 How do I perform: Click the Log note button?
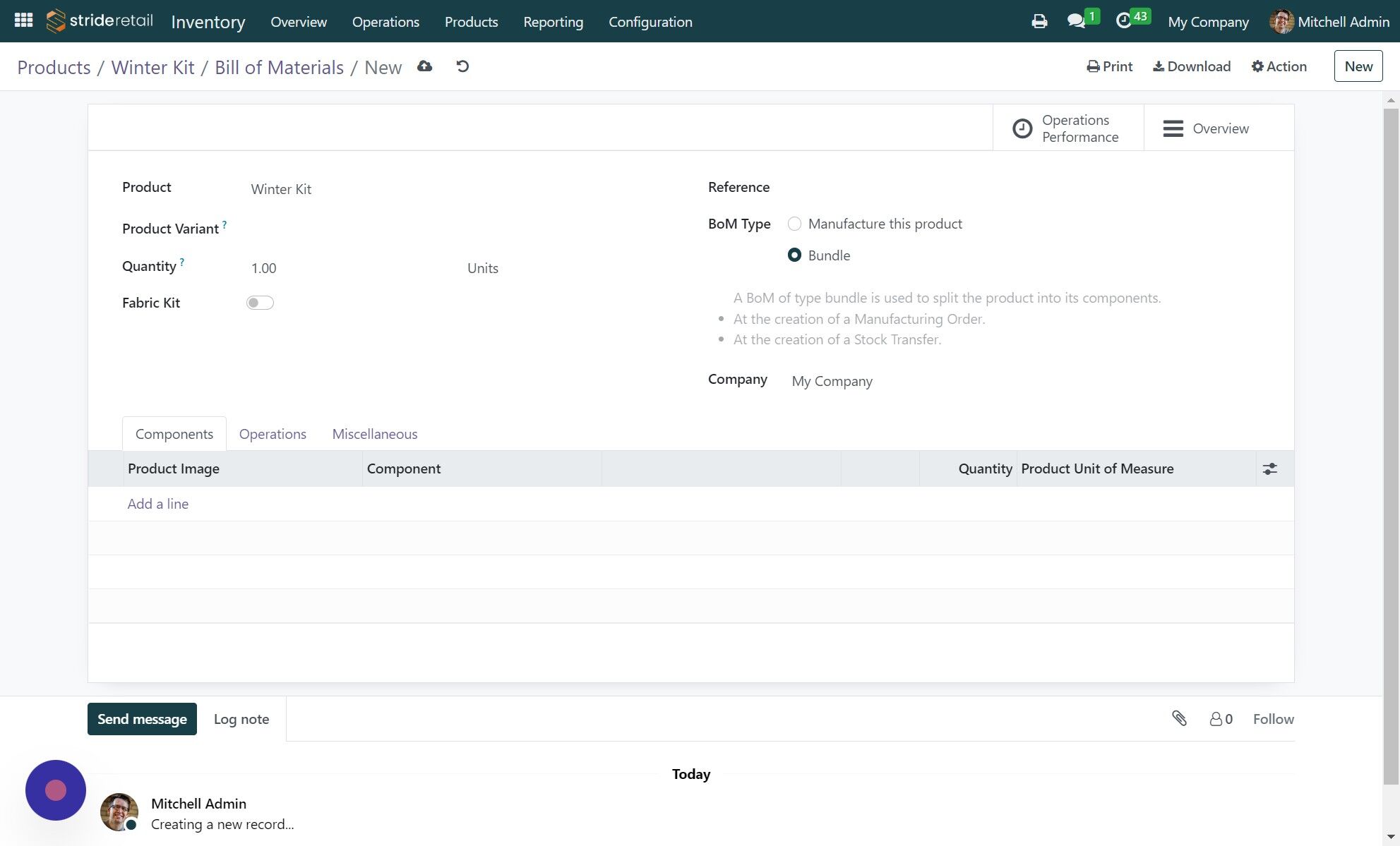click(241, 719)
